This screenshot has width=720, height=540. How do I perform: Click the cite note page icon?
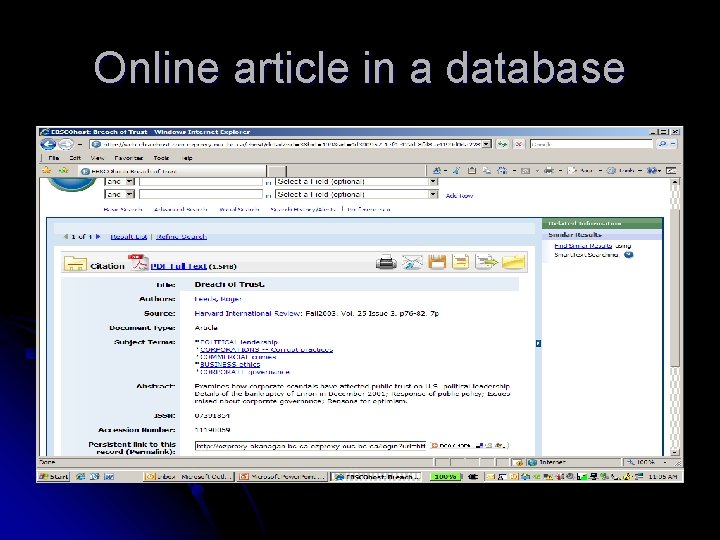pos(461,262)
